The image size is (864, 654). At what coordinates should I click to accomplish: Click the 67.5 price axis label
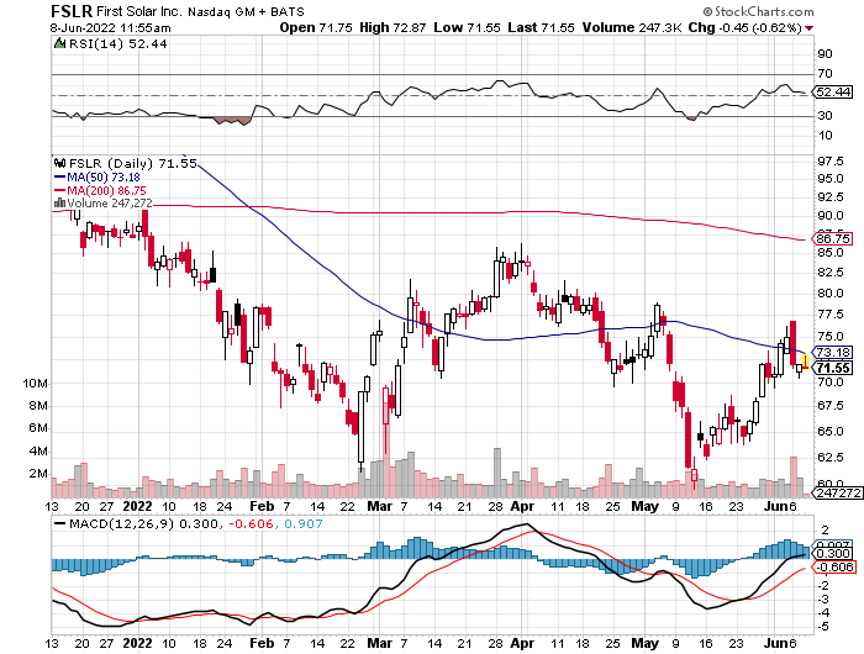pos(830,406)
